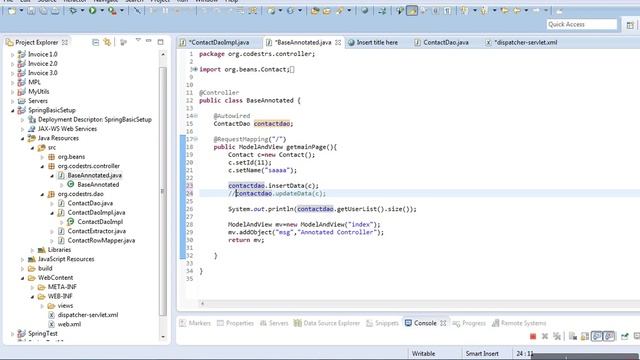The width and height of the screenshot is (640, 360).
Task: Click the Save All toolbar icon
Action: (43, 11)
